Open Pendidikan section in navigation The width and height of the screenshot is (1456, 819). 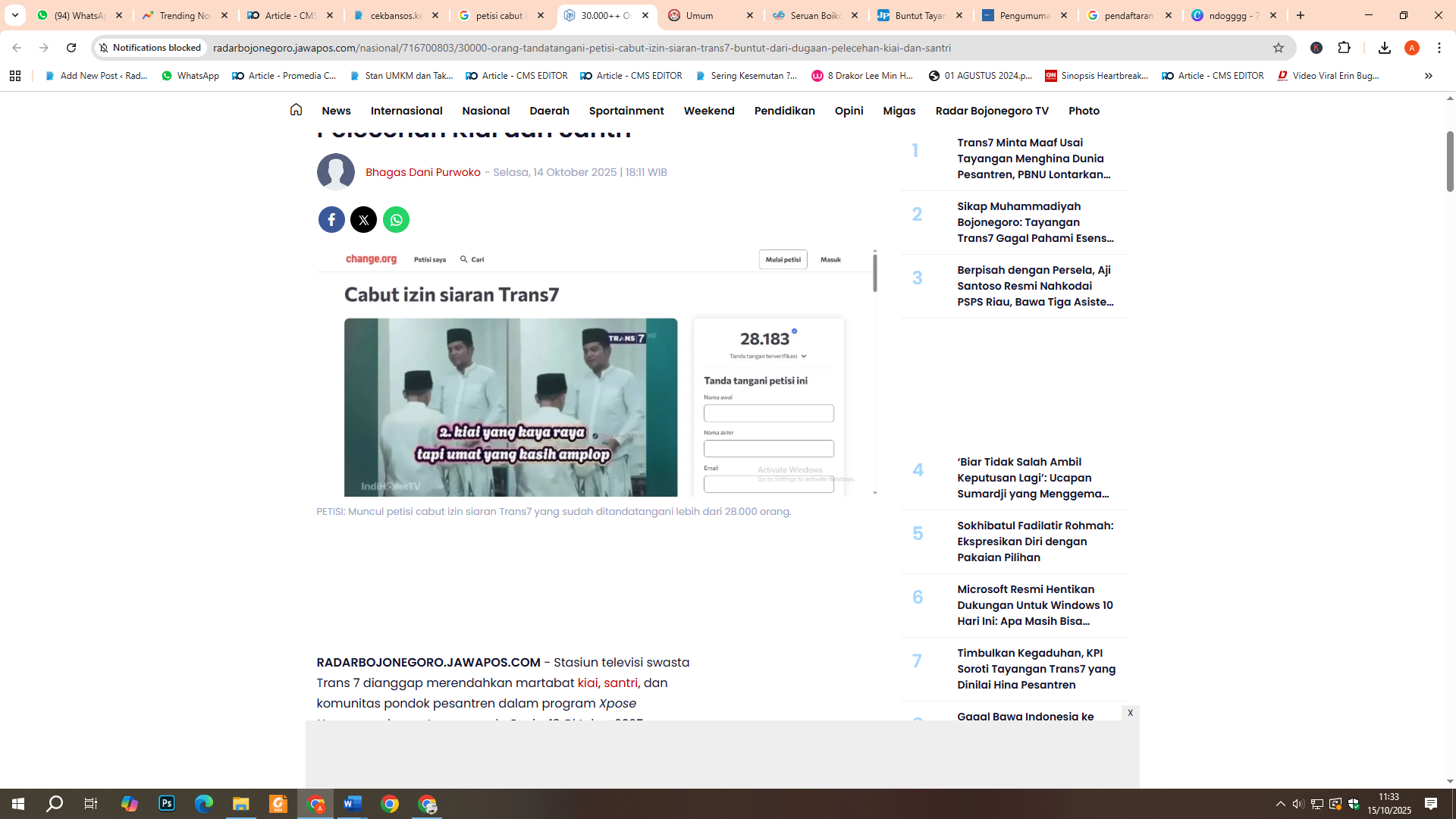coord(785,111)
